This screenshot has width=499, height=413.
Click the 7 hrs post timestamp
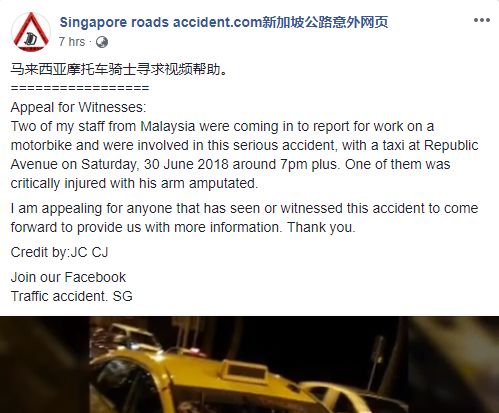(x=72, y=42)
